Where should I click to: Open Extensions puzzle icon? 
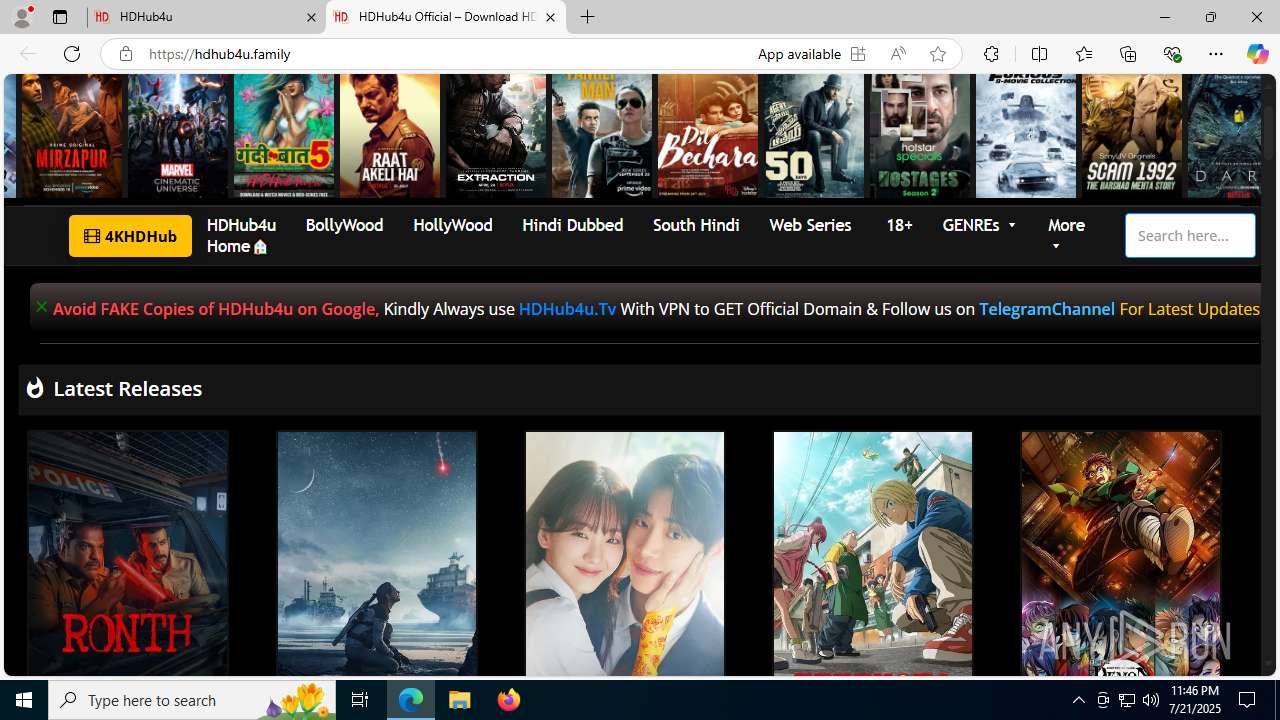(991, 54)
